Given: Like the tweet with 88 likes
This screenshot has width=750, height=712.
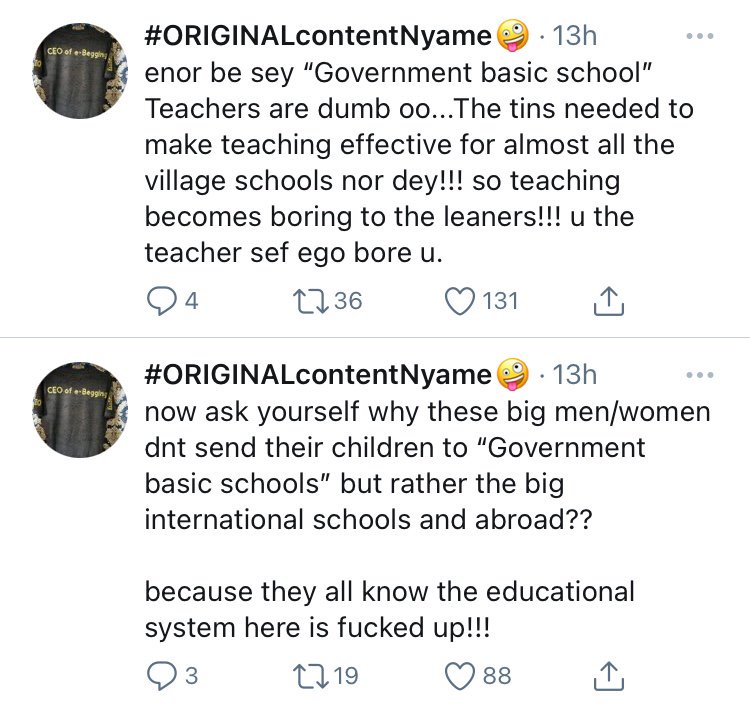Looking at the screenshot, I should [459, 676].
